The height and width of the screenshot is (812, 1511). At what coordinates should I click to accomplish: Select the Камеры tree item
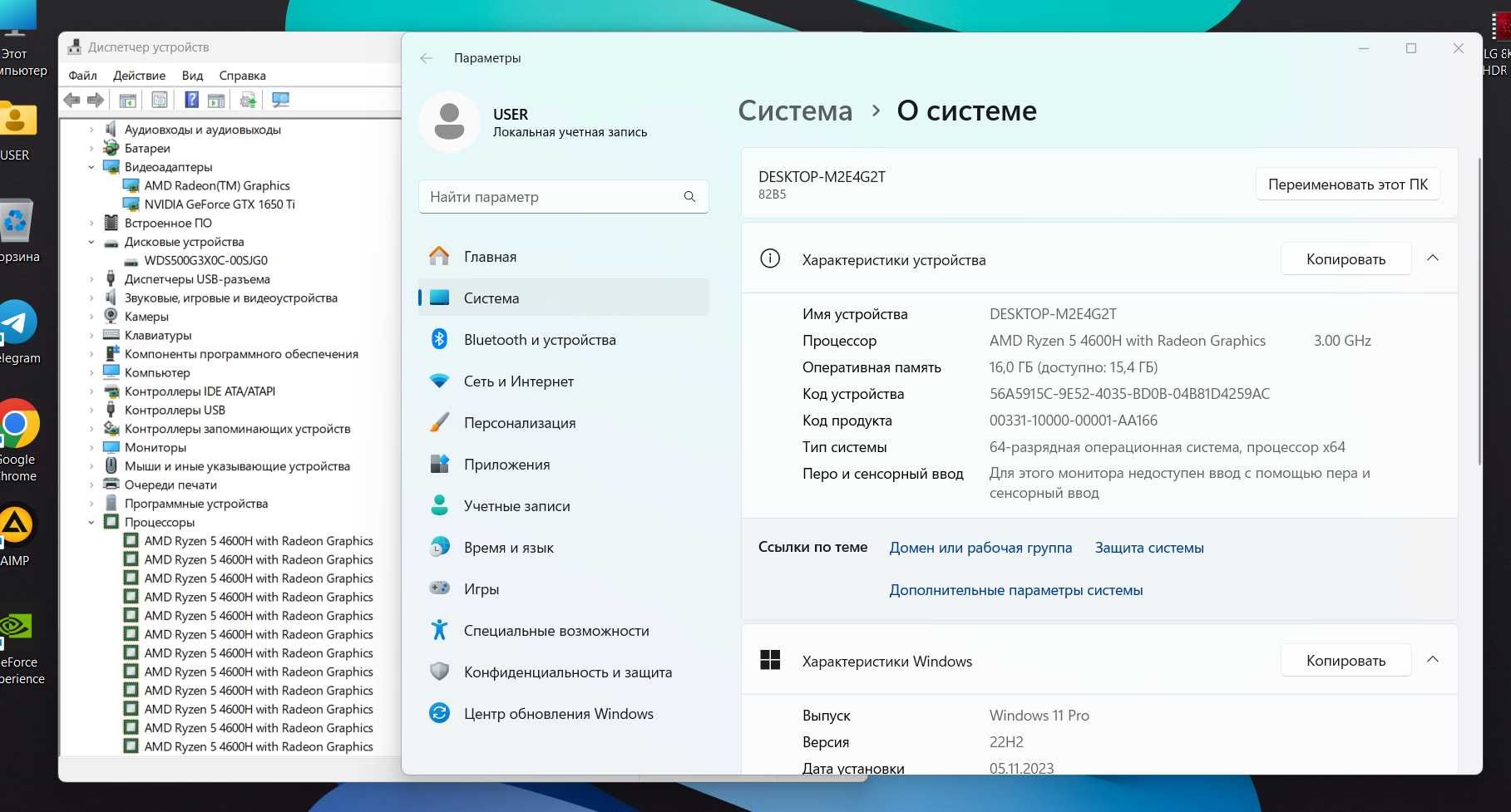coord(146,317)
